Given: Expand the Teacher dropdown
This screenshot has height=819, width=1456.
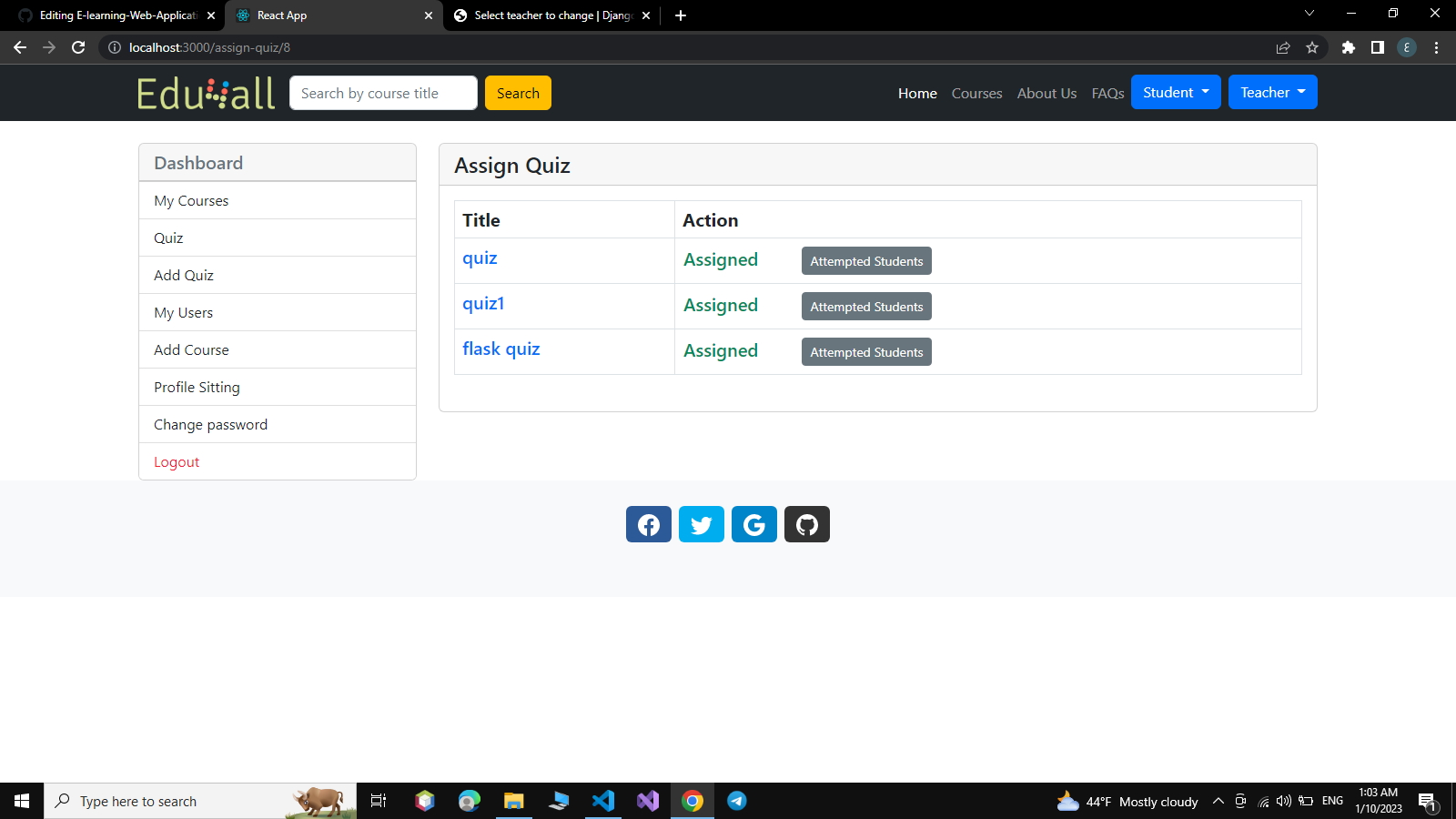Looking at the screenshot, I should tap(1273, 92).
